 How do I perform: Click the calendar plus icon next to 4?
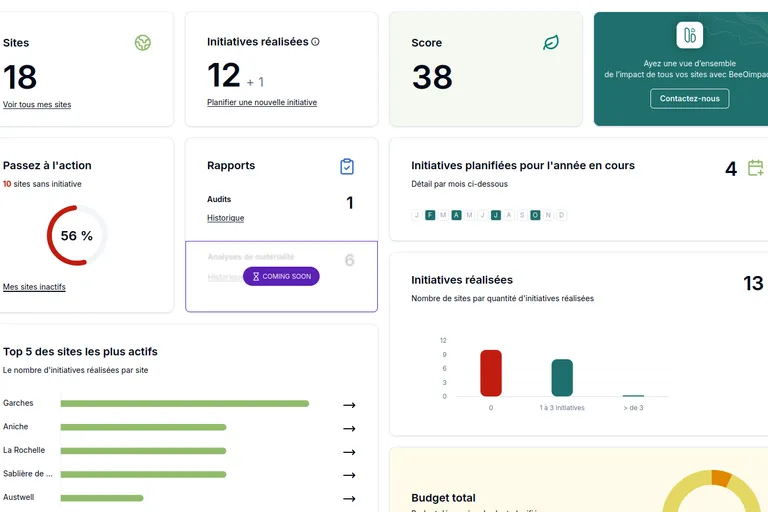coord(756,168)
